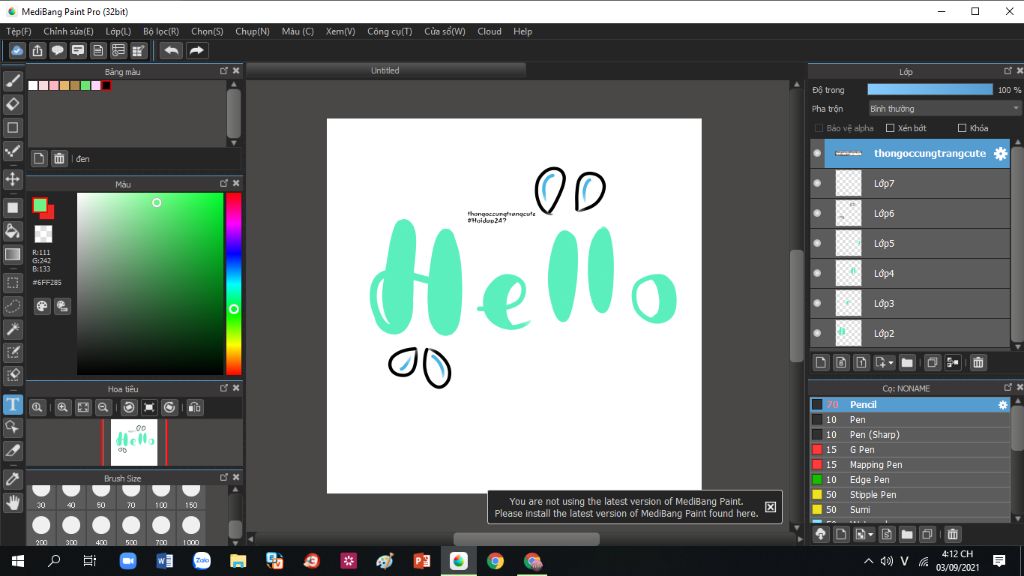This screenshot has height=576, width=1024.
Task: Open the Cloud menu
Action: pos(489,31)
